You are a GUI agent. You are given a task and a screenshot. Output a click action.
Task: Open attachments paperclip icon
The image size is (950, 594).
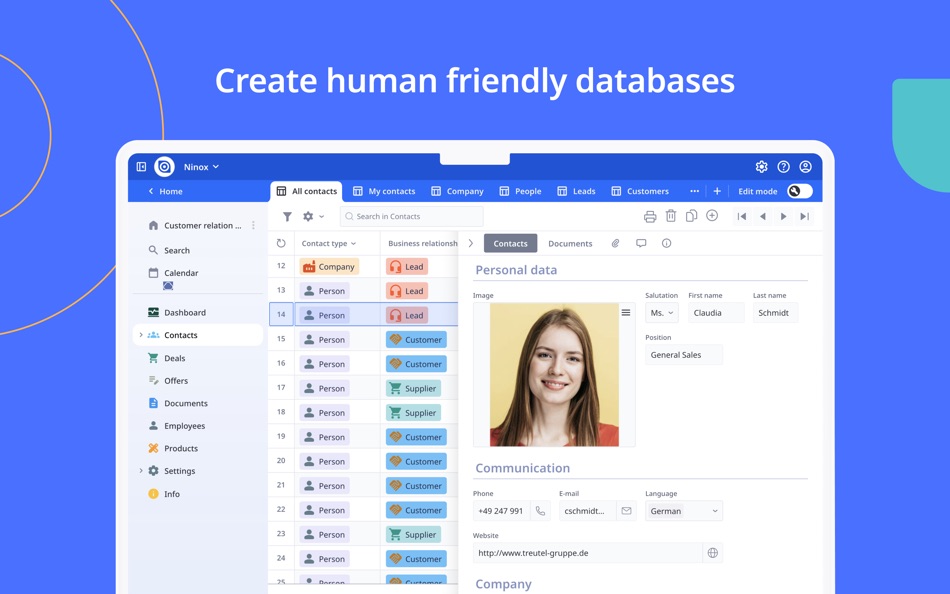point(615,243)
